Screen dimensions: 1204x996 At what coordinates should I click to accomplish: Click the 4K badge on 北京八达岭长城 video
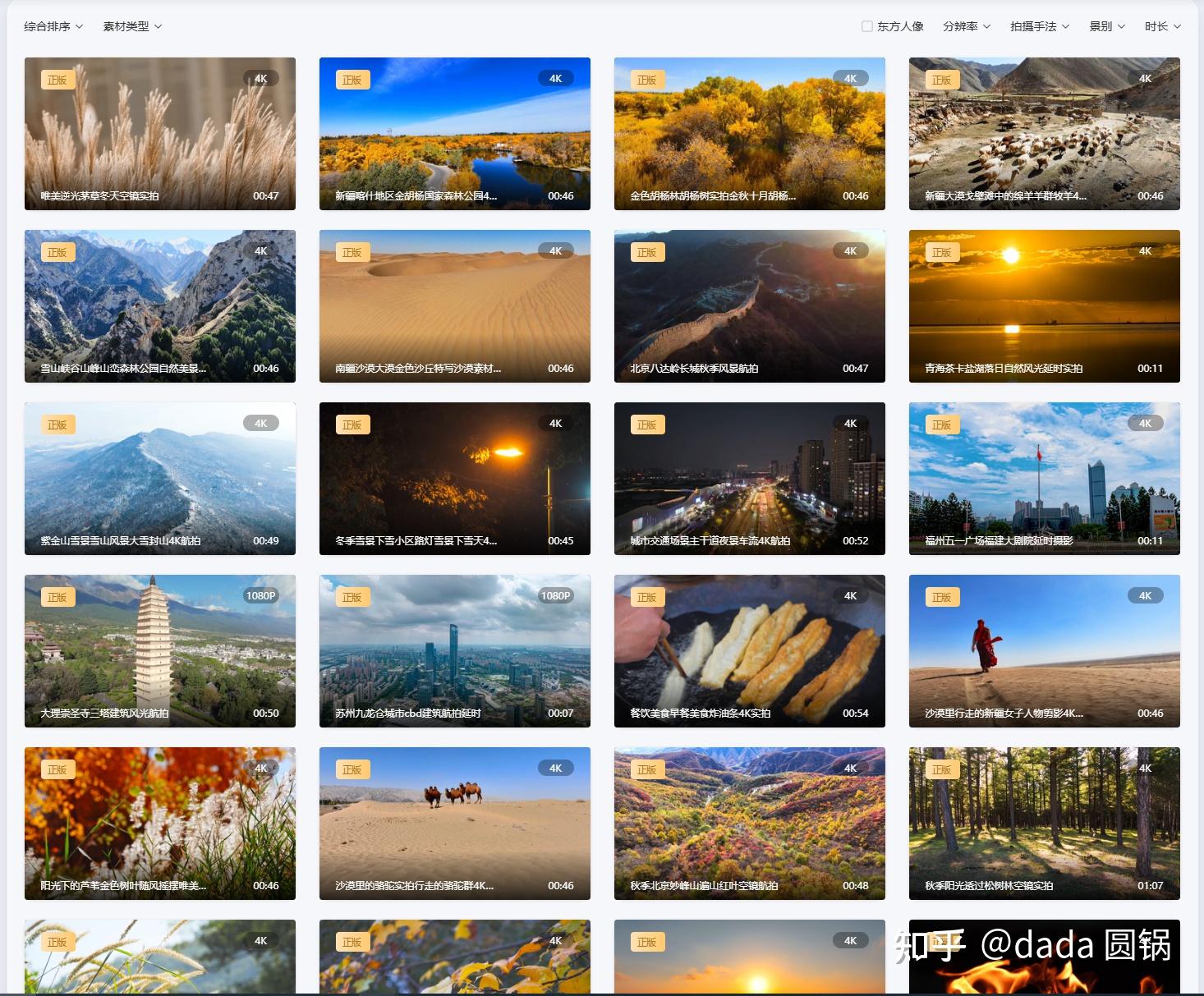pos(850,251)
